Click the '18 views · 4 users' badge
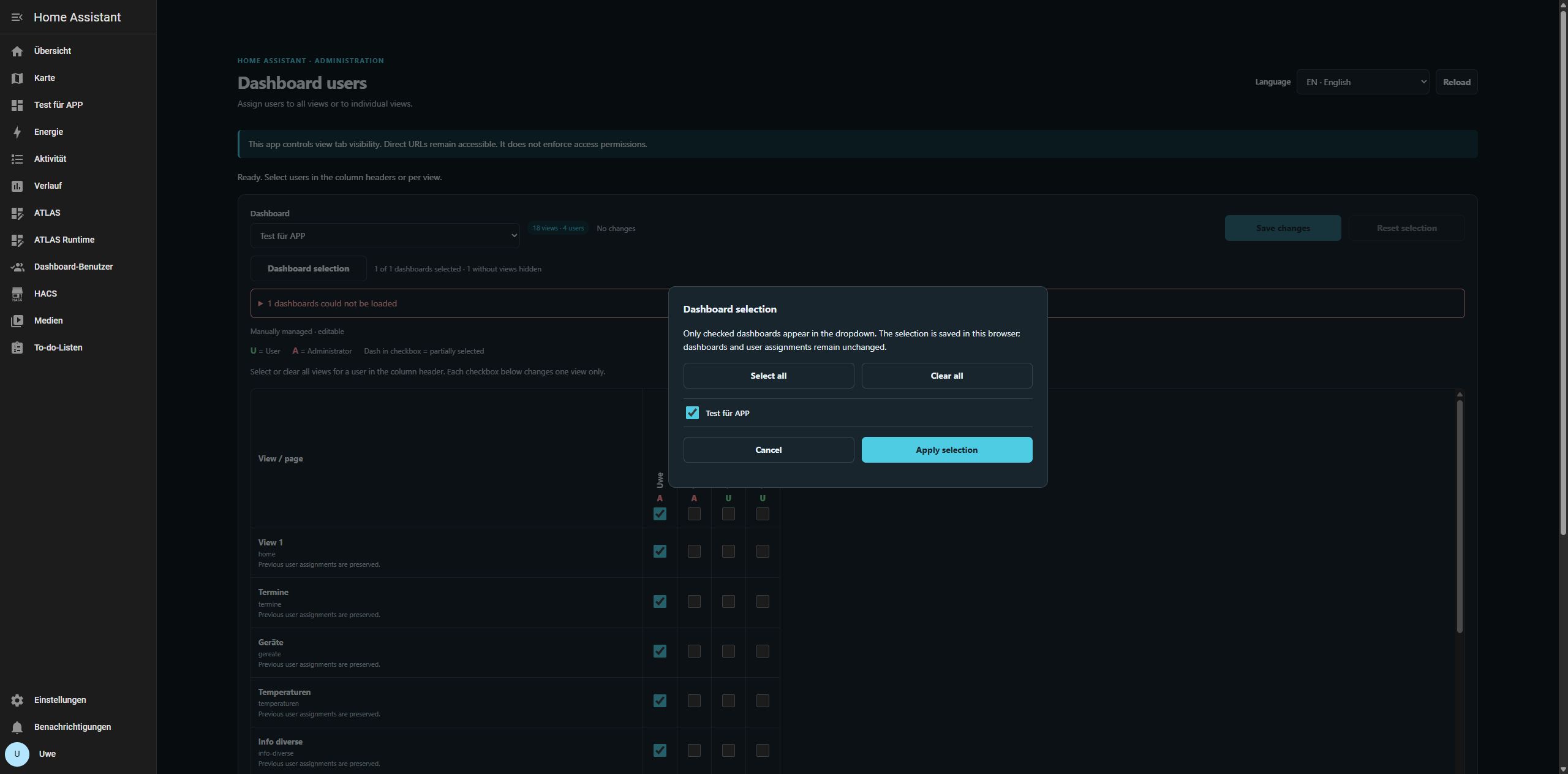This screenshot has height=774, width=1568. [x=558, y=228]
